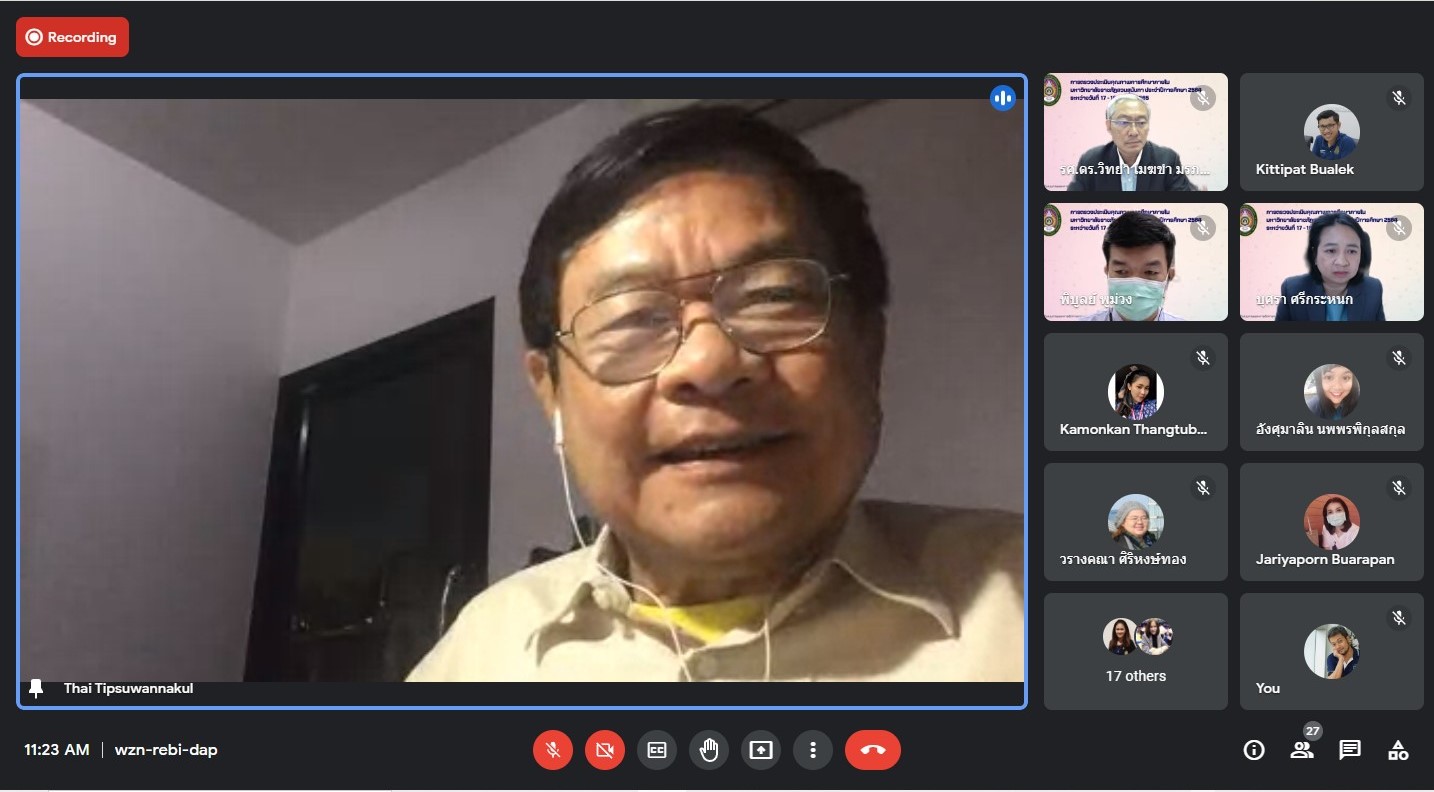
Task: Open the three-dot more options menu
Action: pyautogui.click(x=813, y=750)
